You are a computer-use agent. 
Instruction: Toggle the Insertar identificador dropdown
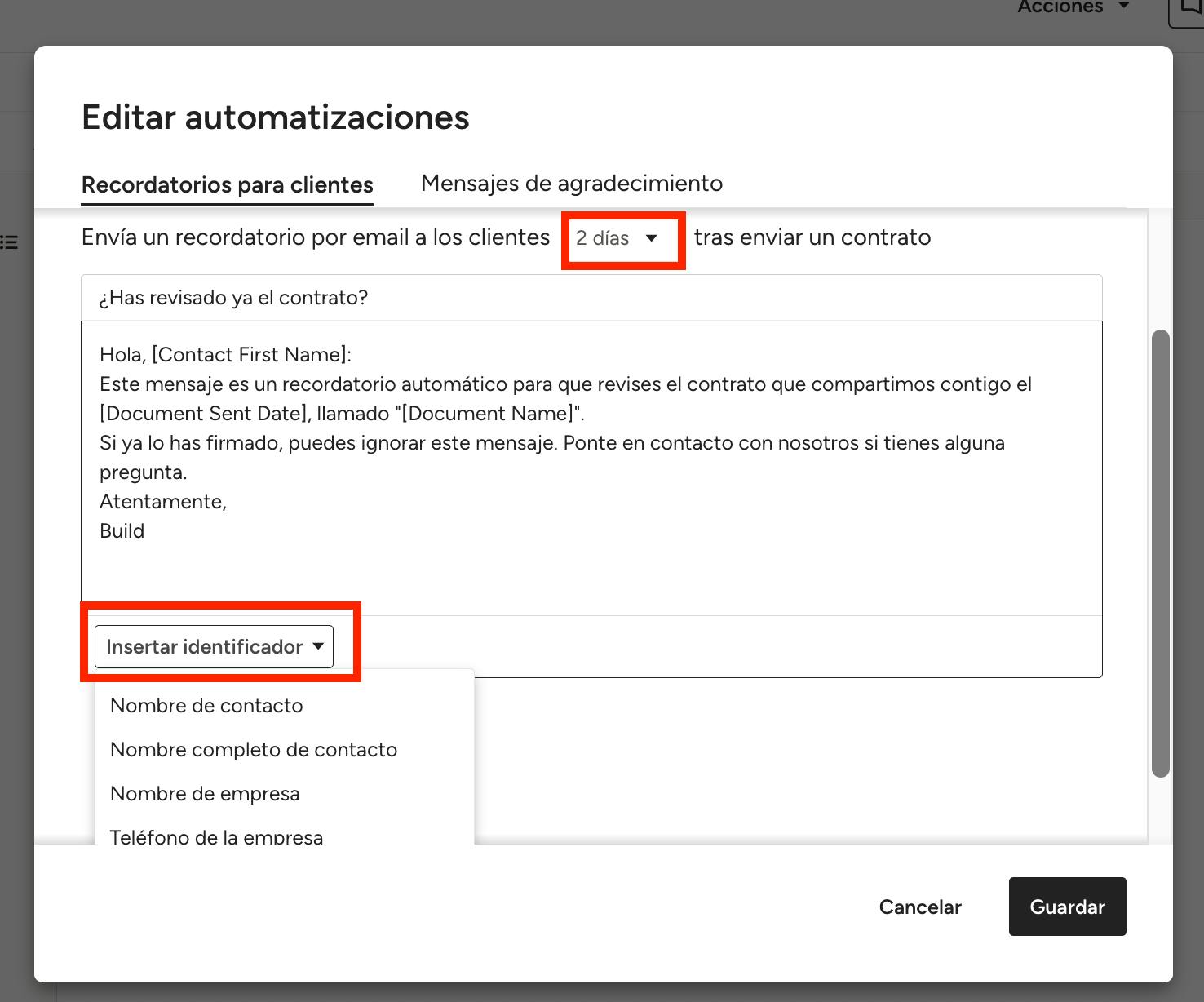pyautogui.click(x=215, y=647)
